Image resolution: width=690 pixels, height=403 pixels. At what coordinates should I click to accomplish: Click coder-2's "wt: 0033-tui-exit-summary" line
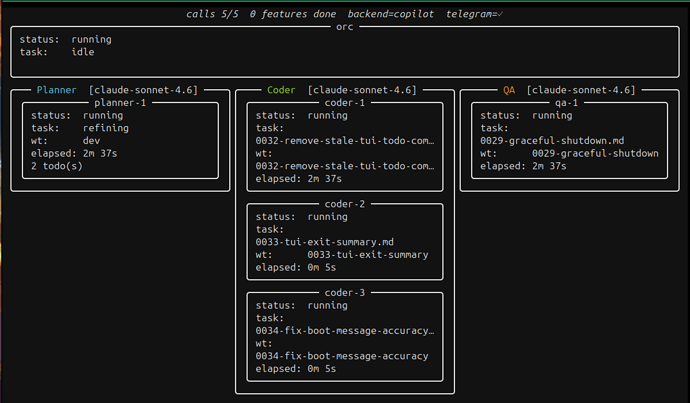click(x=342, y=255)
